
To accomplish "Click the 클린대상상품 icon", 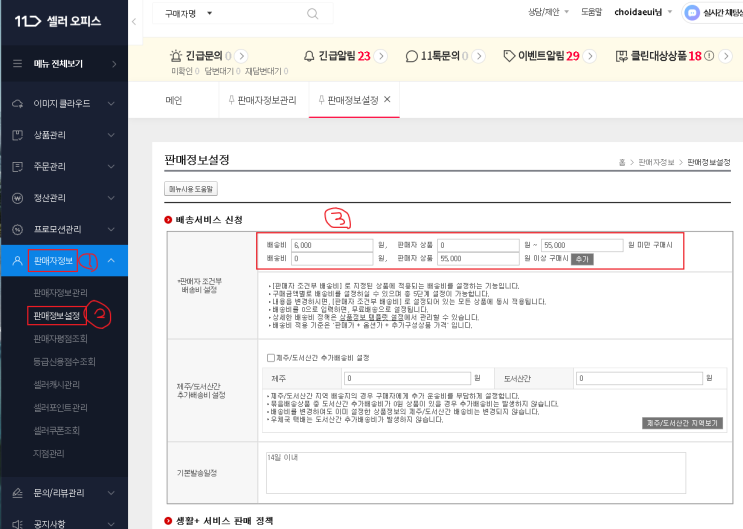I will [x=621, y=56].
